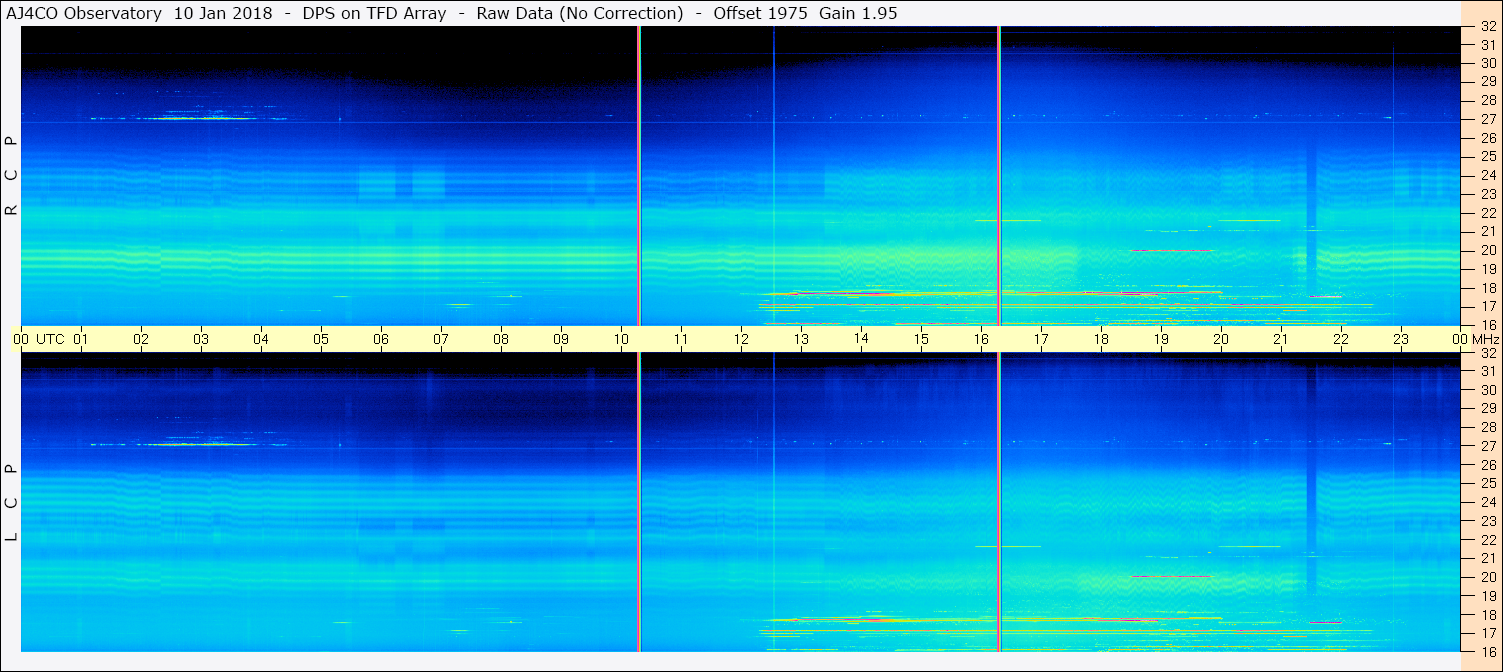Image resolution: width=1503 pixels, height=672 pixels.
Task: Select hour label 05 on the UTC axis
Action: pyautogui.click(x=321, y=339)
